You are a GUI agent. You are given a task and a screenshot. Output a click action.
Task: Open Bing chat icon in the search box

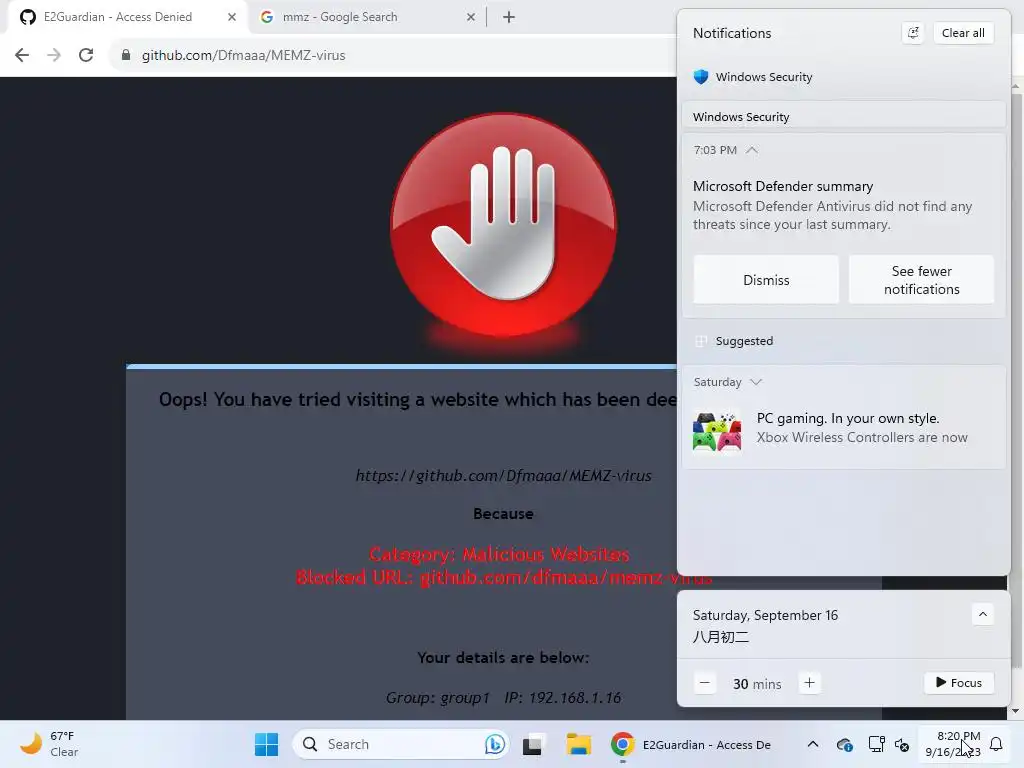point(494,744)
